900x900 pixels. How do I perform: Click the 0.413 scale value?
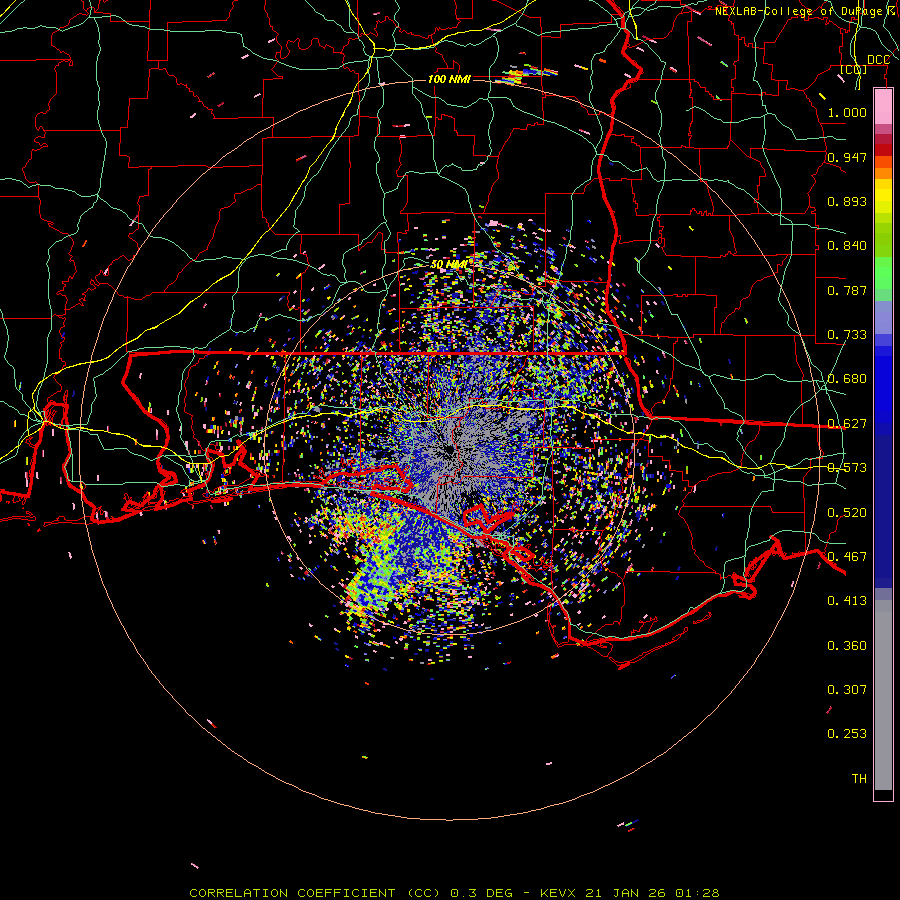[x=847, y=601]
